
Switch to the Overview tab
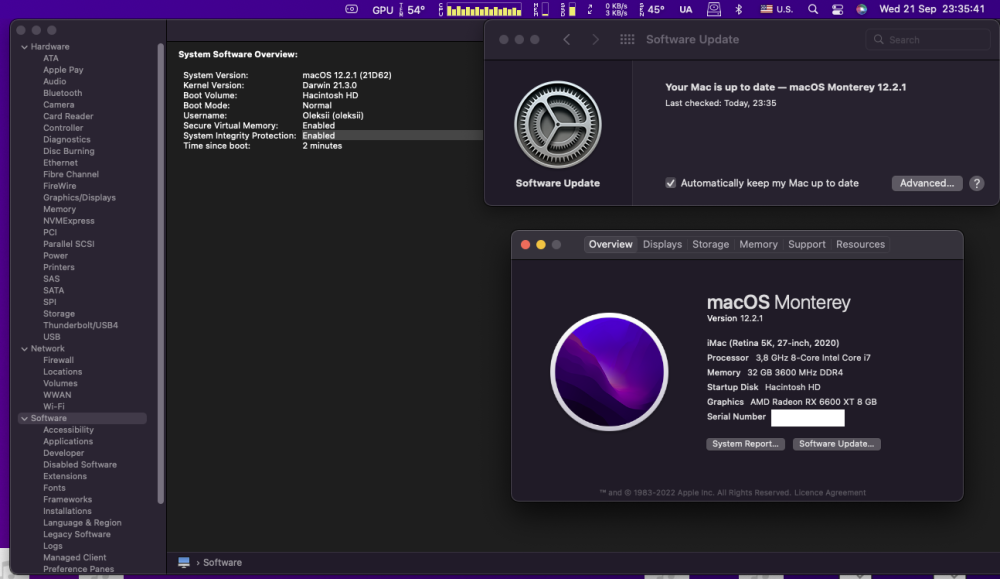point(610,244)
